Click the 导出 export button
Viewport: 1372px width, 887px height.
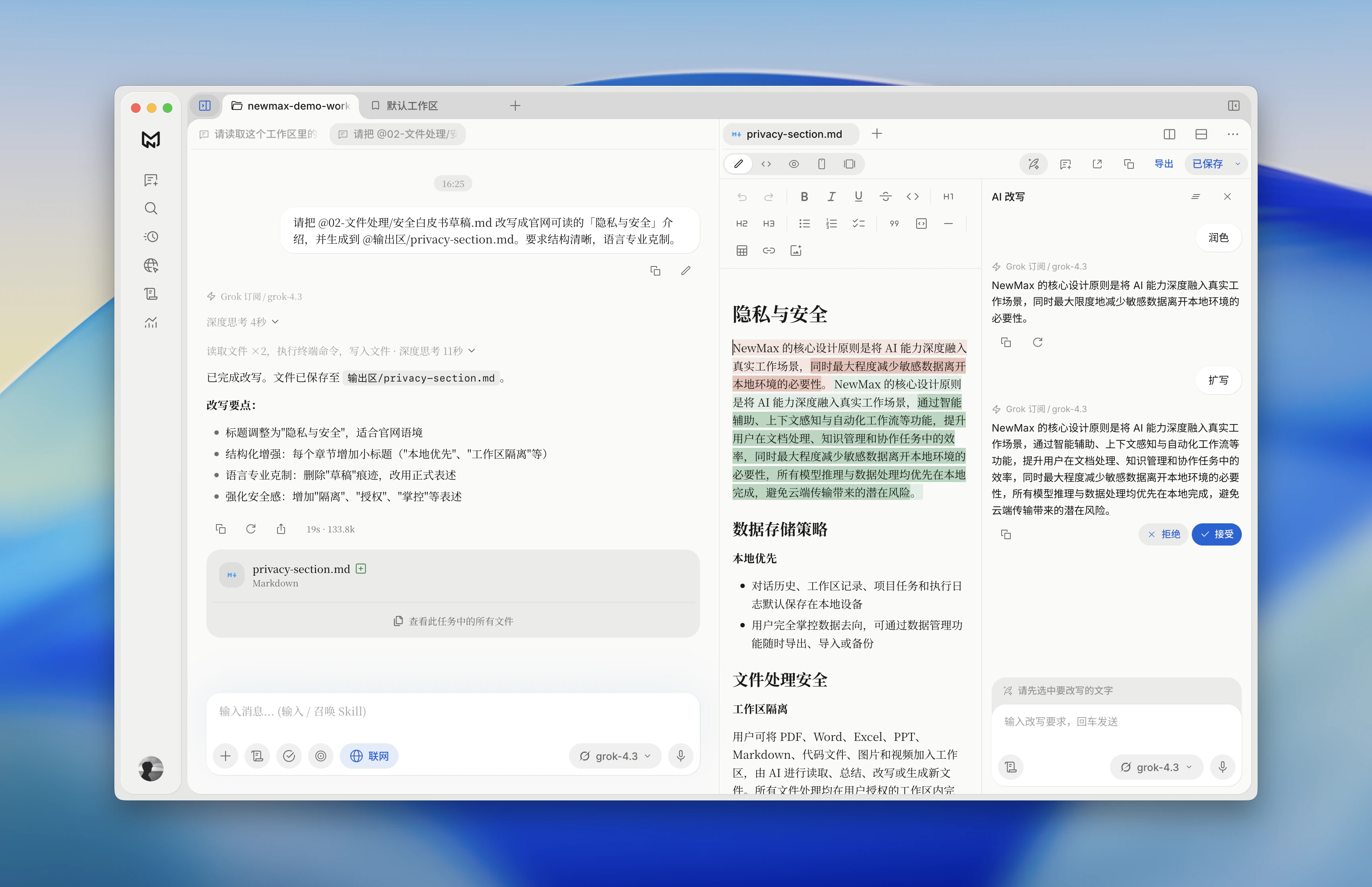(x=1164, y=164)
